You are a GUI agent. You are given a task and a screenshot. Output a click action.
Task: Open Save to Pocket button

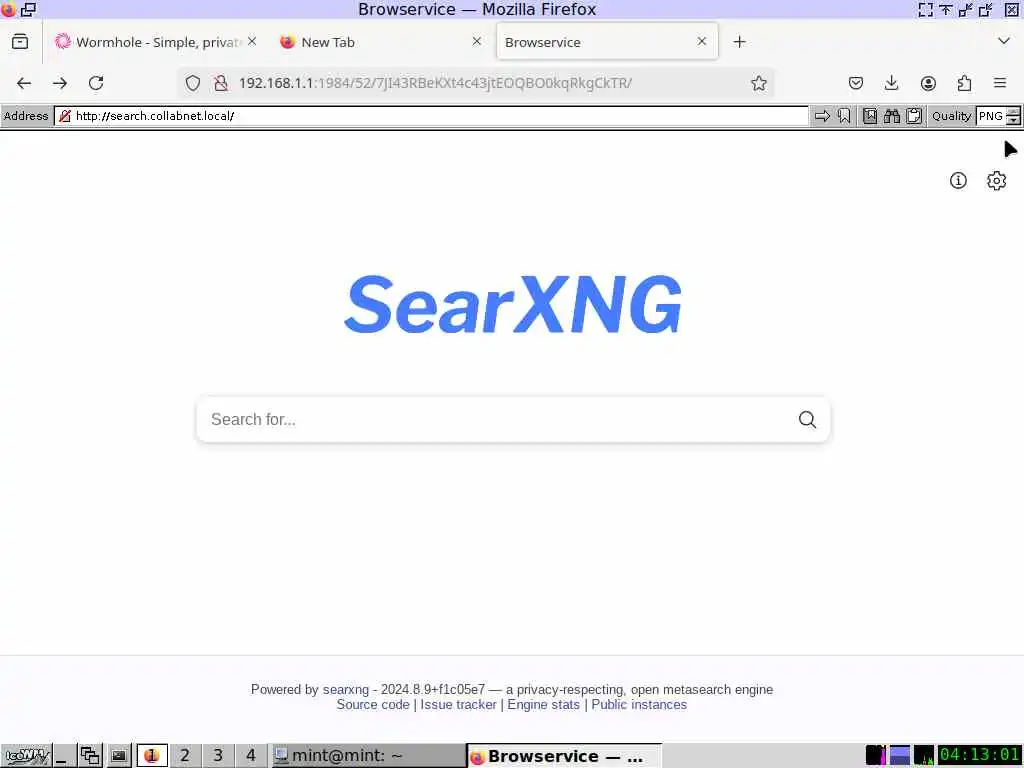[856, 83]
